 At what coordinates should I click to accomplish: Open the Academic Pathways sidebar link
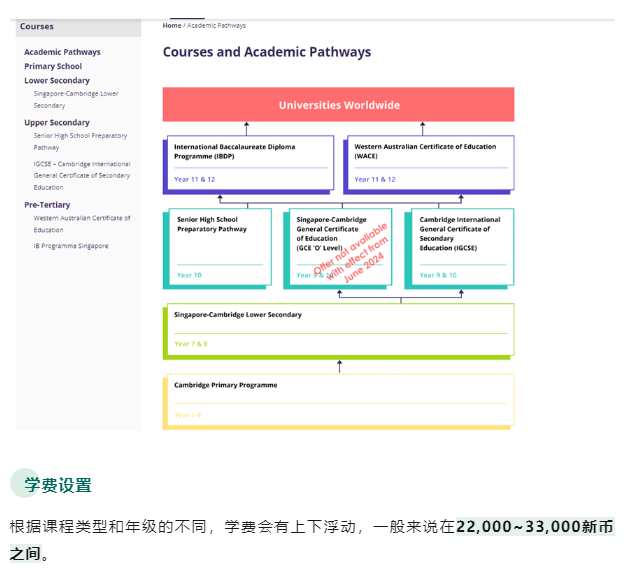(x=62, y=52)
